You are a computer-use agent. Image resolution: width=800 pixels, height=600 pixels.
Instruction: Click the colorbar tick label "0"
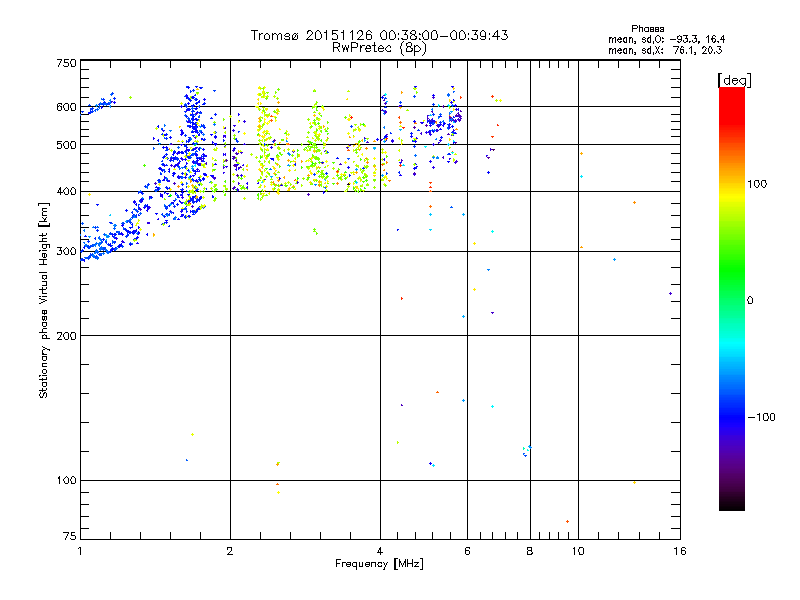(749, 301)
